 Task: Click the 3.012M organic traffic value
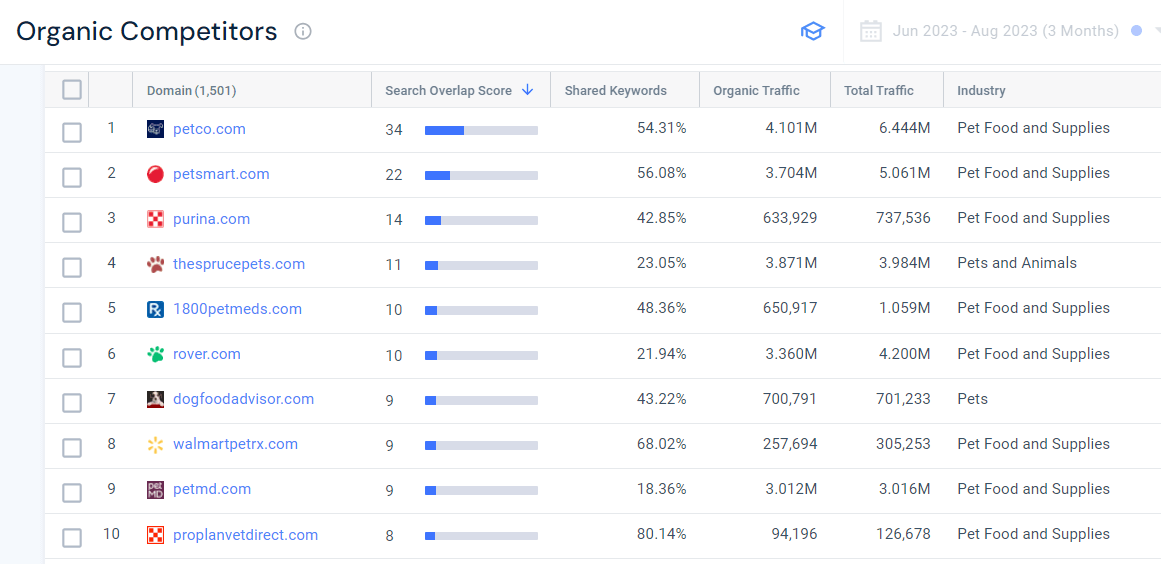[x=792, y=489]
